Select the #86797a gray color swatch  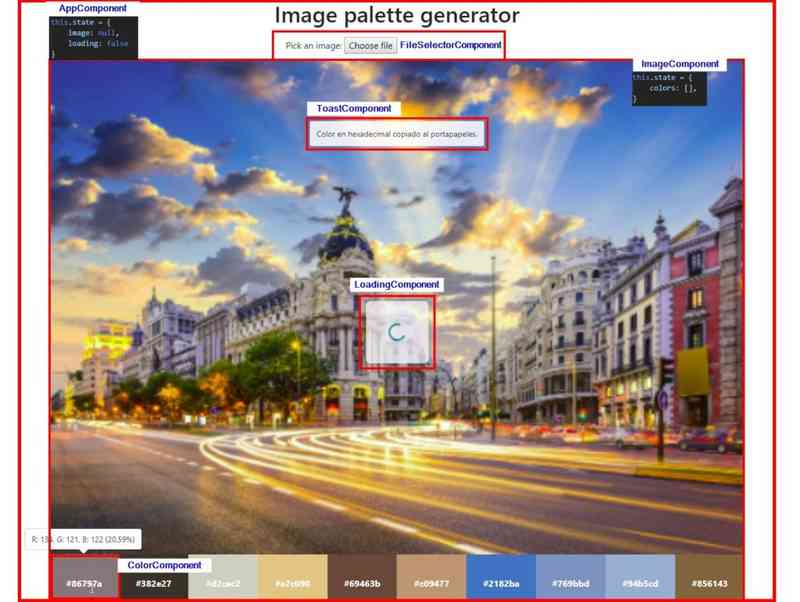pyautogui.click(x=85, y=577)
